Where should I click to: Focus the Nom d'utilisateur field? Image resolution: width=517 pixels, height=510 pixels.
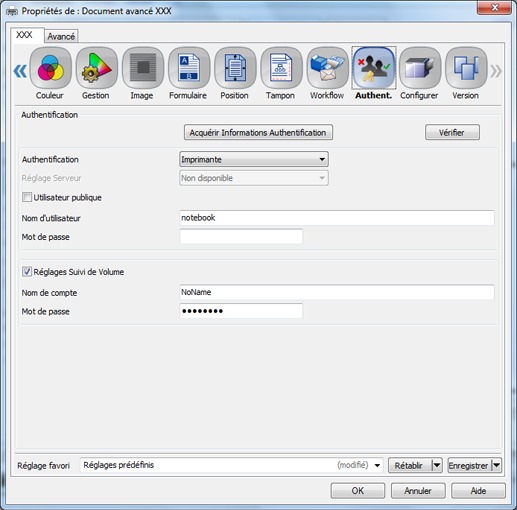pyautogui.click(x=337, y=218)
